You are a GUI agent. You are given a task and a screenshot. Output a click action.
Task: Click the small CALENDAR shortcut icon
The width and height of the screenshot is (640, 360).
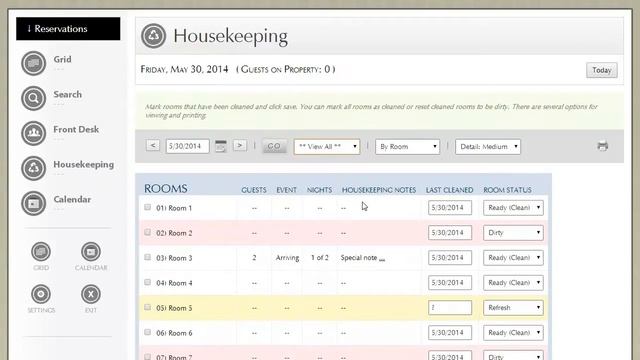[91, 252]
